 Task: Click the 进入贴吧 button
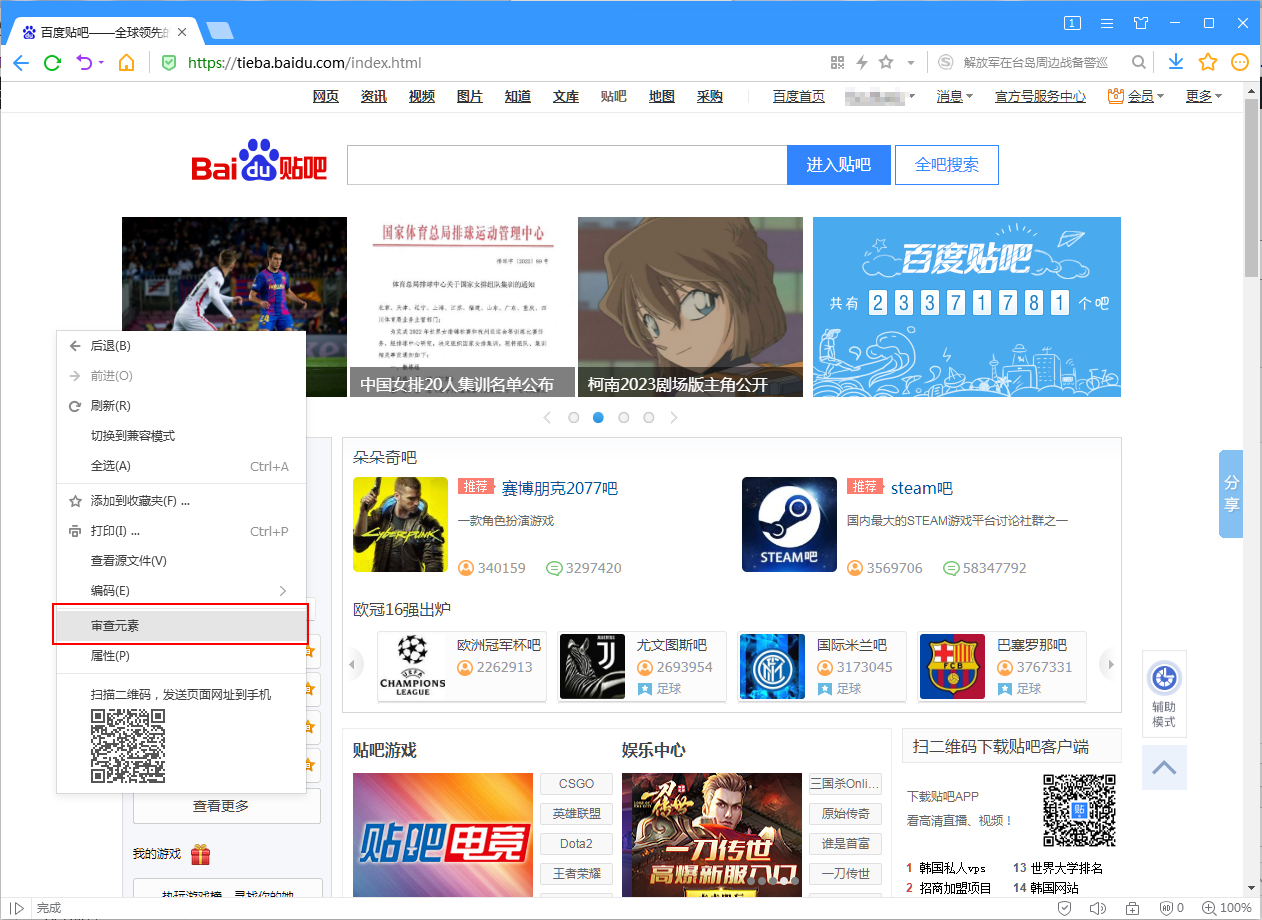[x=838, y=165]
